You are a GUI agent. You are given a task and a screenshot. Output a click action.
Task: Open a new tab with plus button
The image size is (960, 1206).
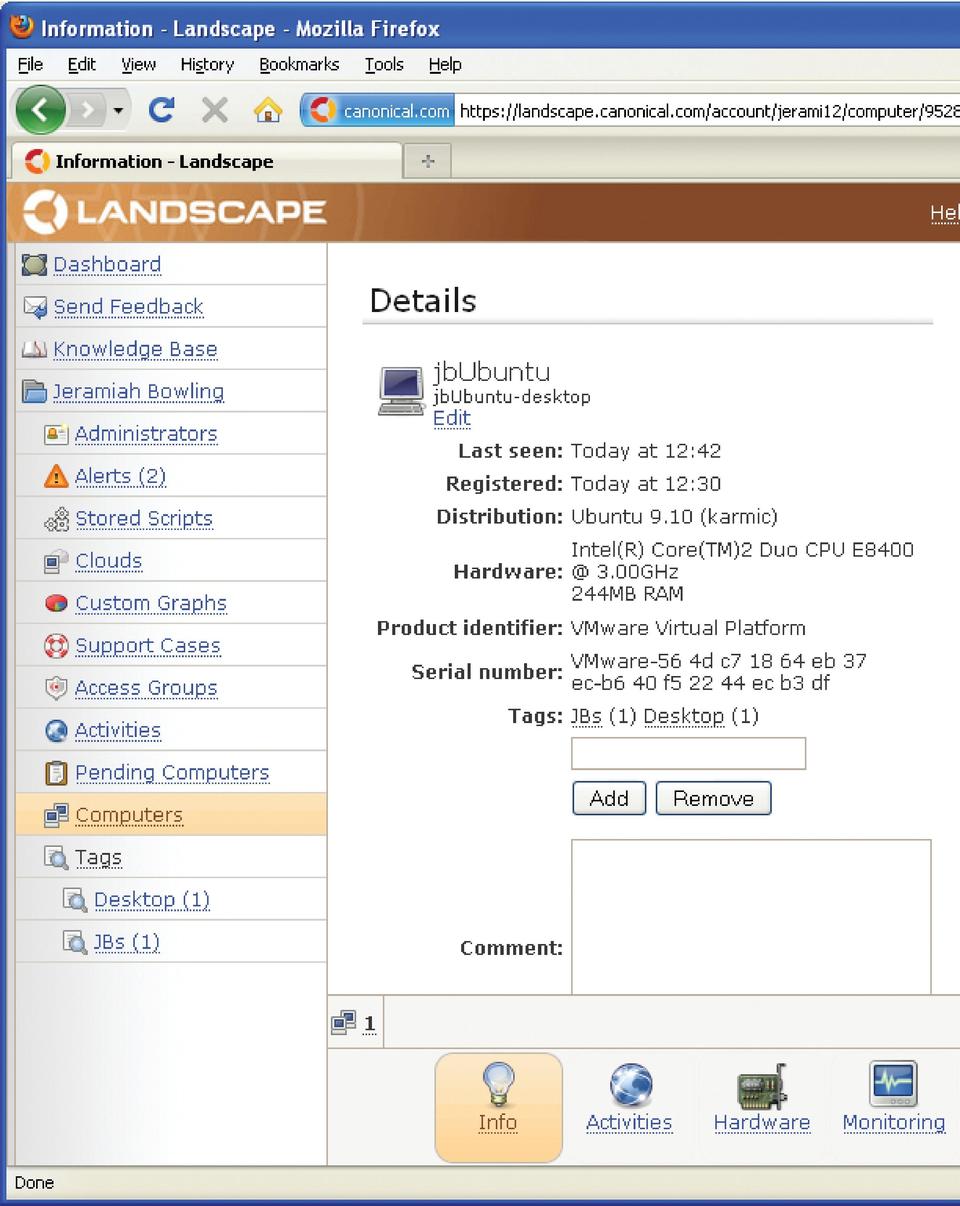[428, 161]
